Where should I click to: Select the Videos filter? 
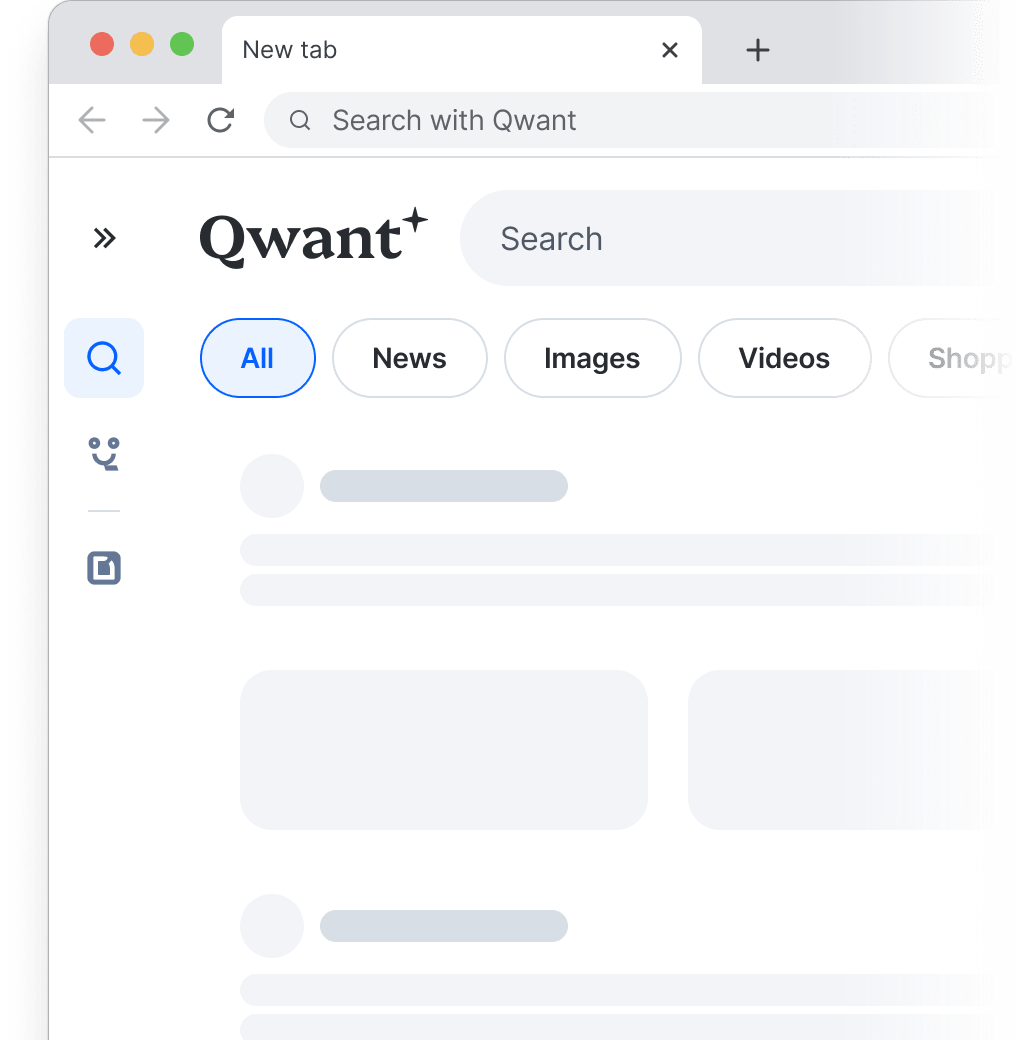pyautogui.click(x=784, y=358)
